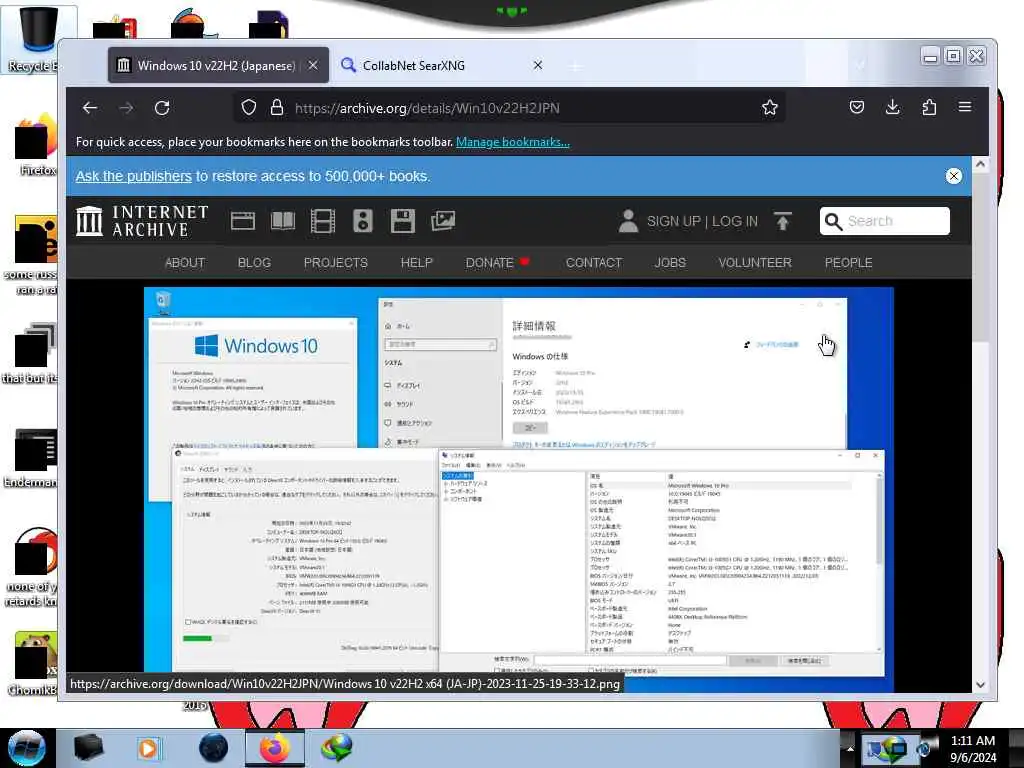Open the JOBS menu item
The image size is (1024, 768).
pyautogui.click(x=670, y=263)
